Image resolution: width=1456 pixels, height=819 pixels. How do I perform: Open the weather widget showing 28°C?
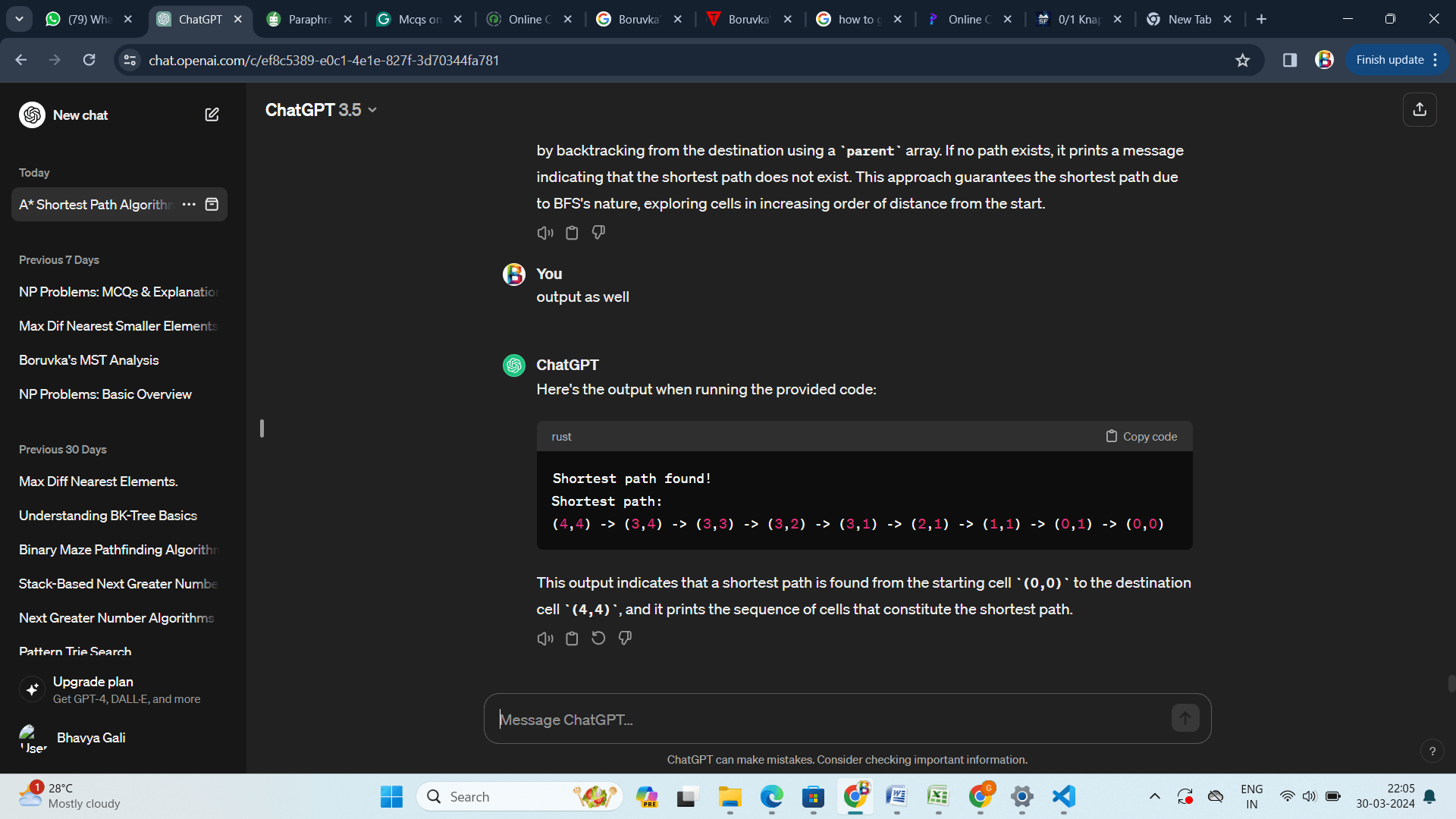point(70,796)
